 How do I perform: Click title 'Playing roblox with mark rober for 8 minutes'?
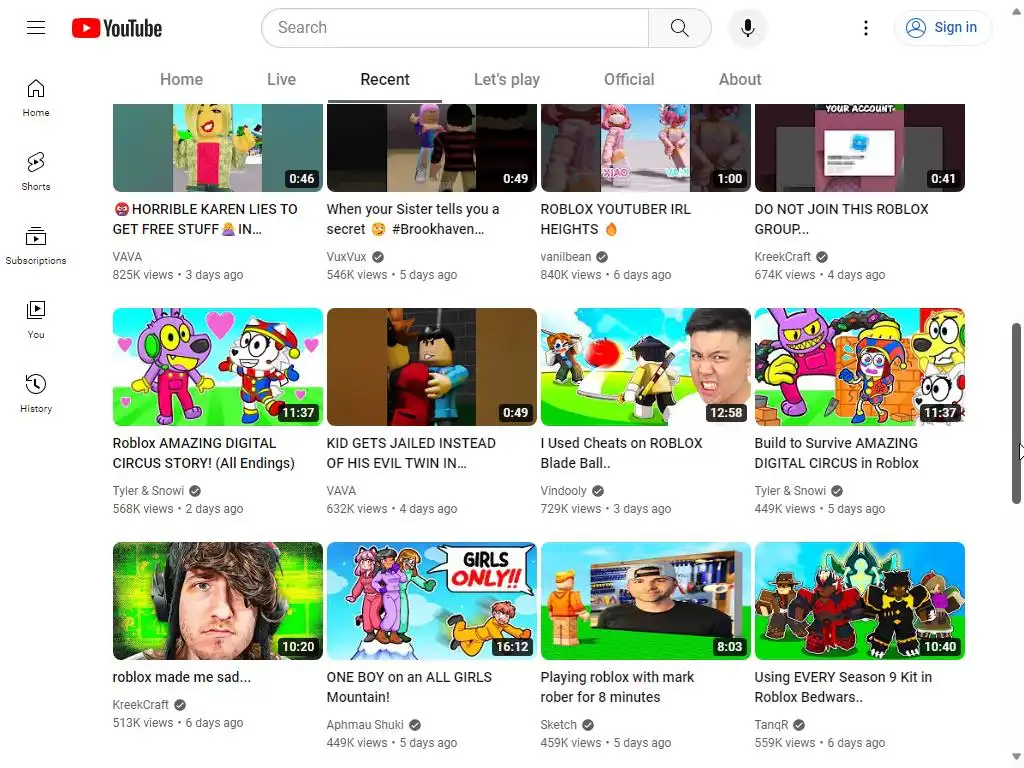point(617,687)
